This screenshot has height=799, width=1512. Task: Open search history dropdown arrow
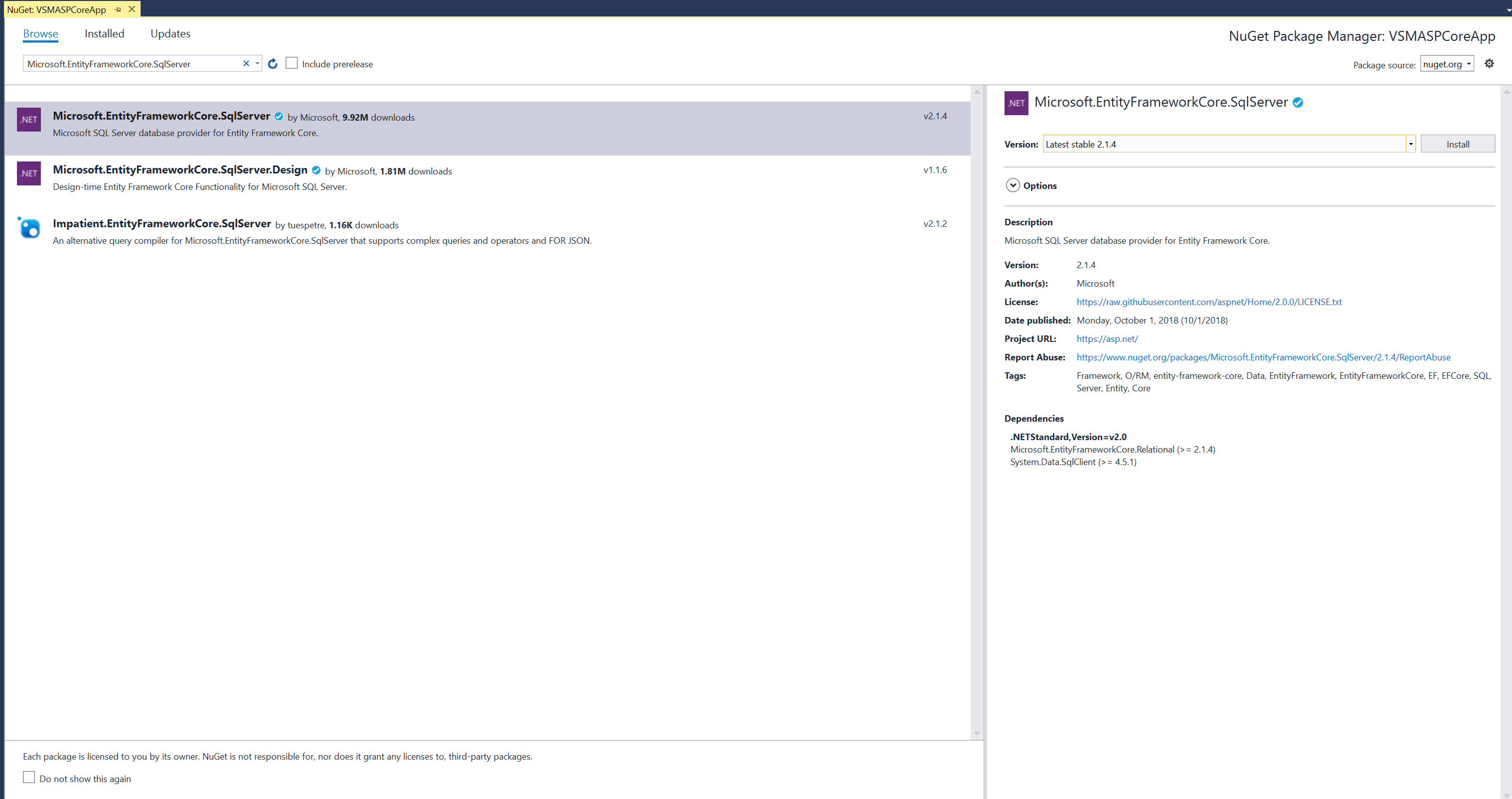coord(257,63)
